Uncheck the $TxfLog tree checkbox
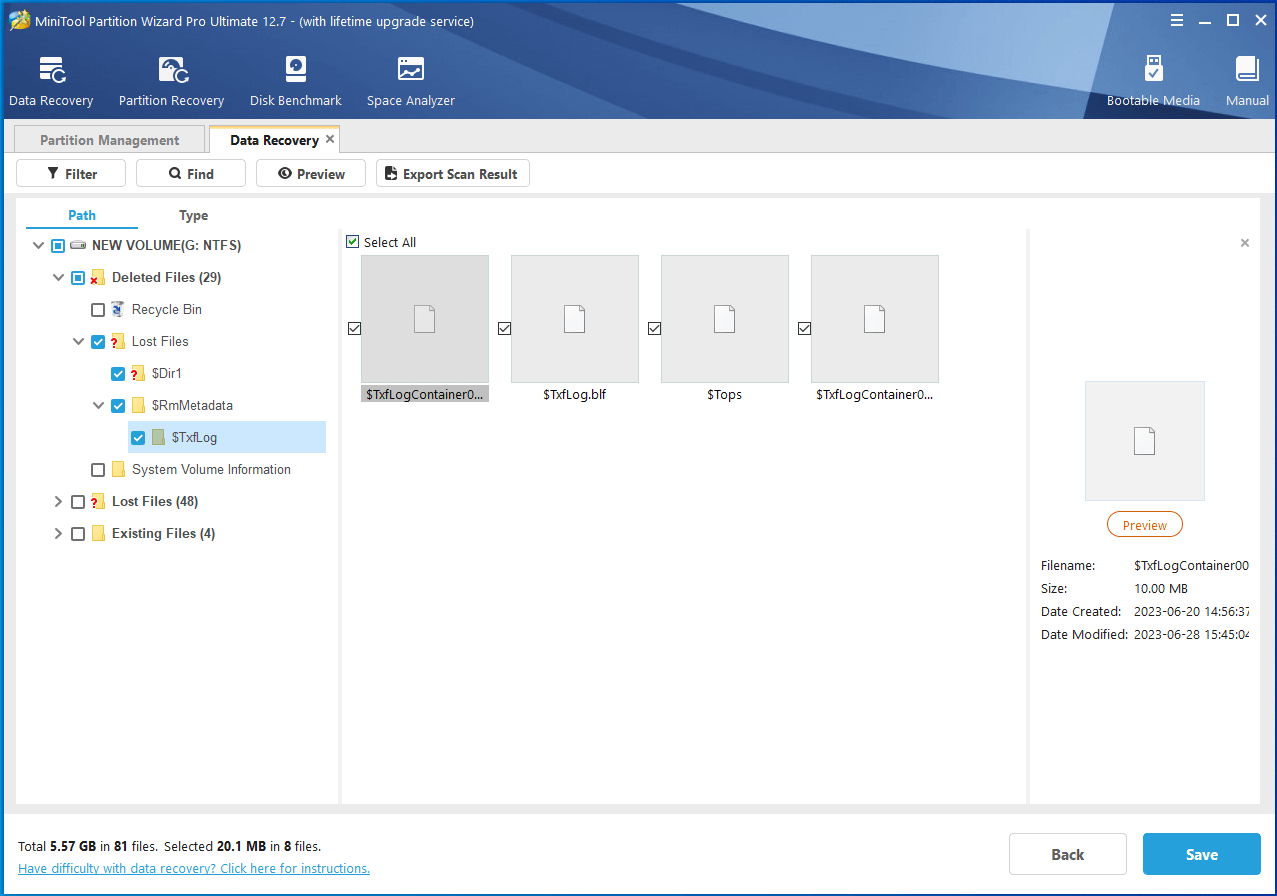 (138, 437)
